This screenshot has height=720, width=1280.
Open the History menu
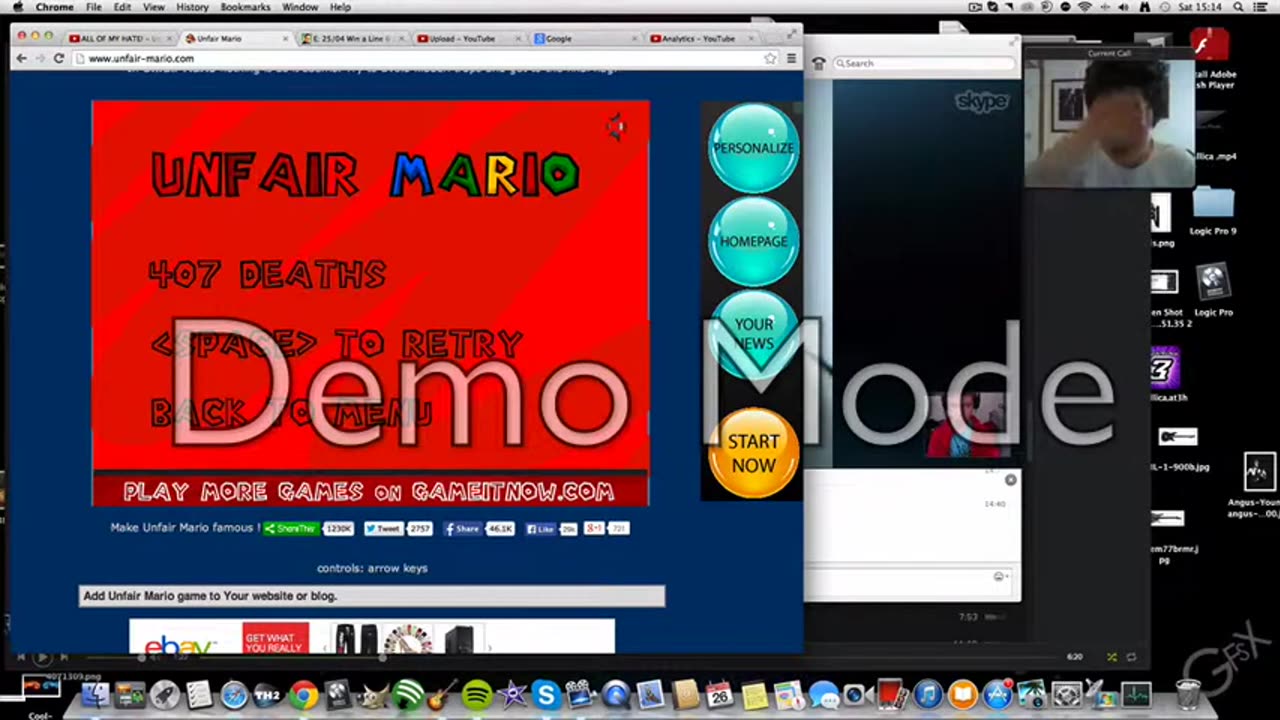(x=192, y=7)
